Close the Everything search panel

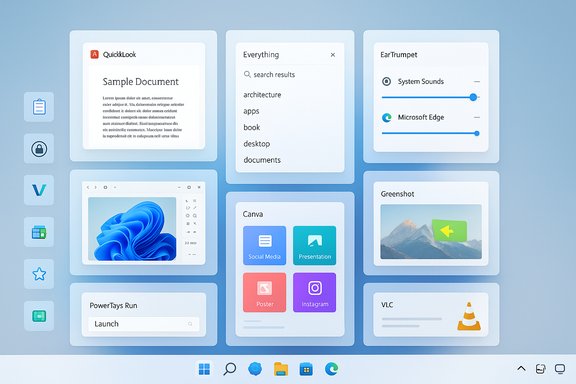tap(333, 55)
